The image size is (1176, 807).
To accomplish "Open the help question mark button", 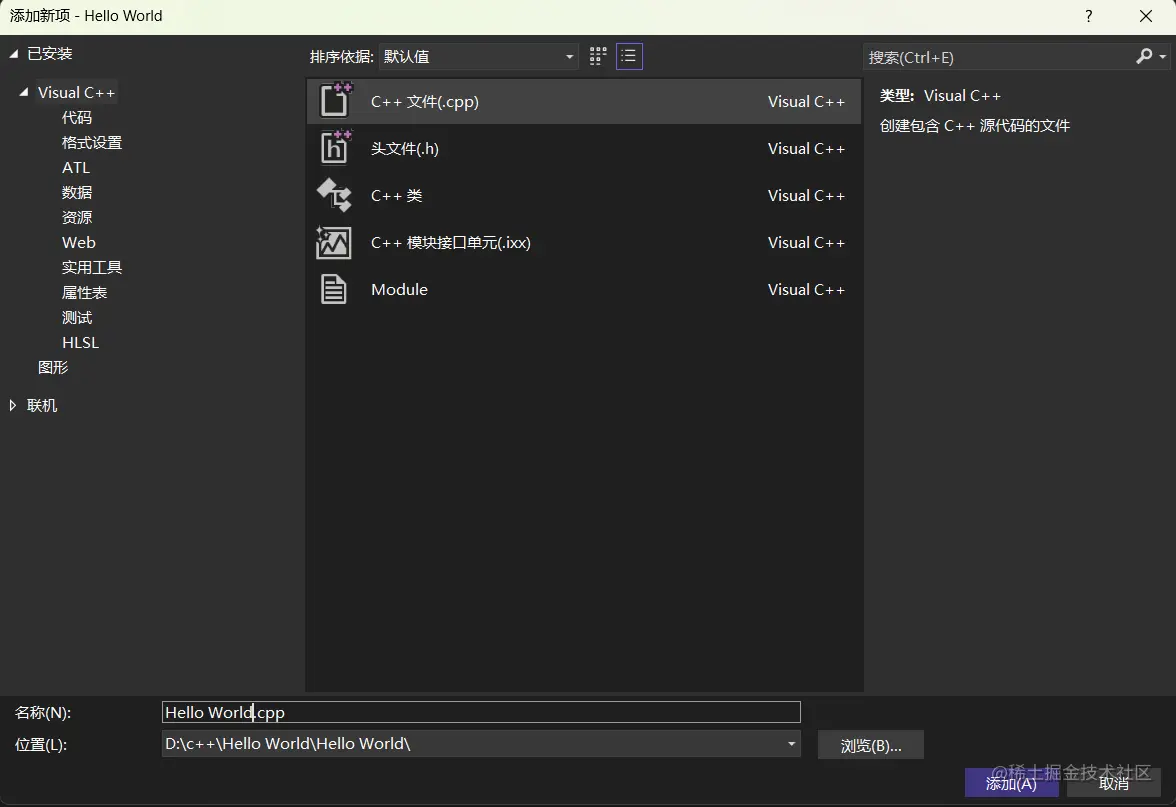I will [x=1088, y=16].
